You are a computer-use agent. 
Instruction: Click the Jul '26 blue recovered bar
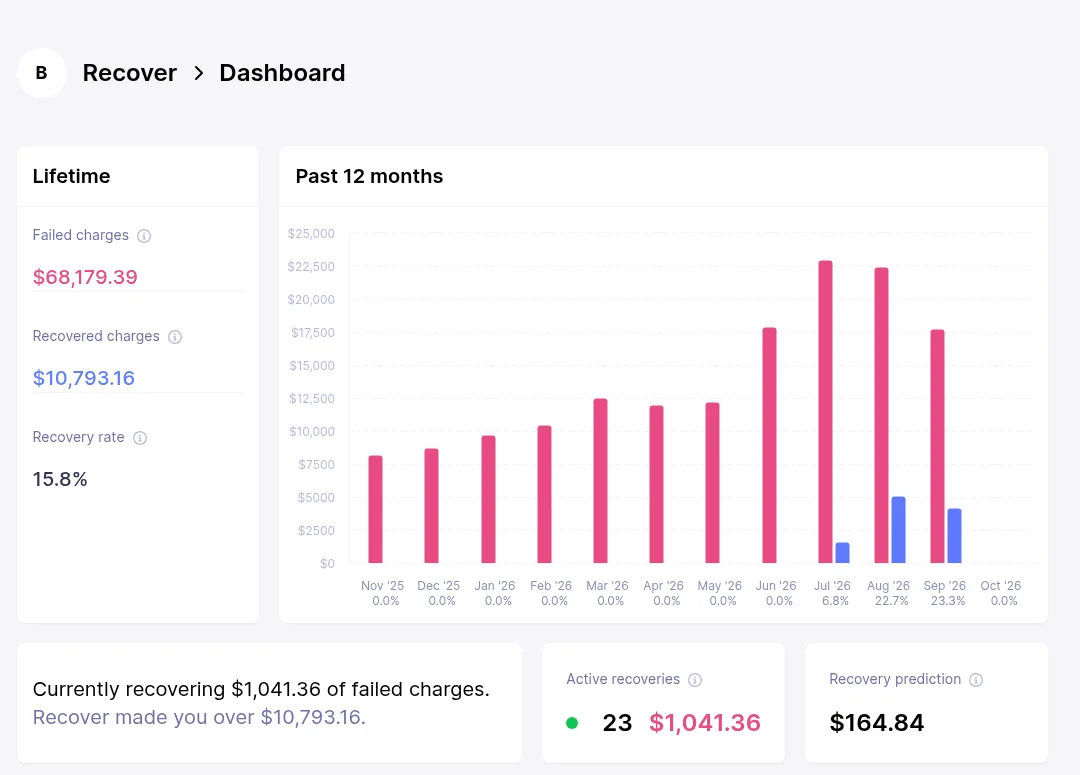pos(842,552)
